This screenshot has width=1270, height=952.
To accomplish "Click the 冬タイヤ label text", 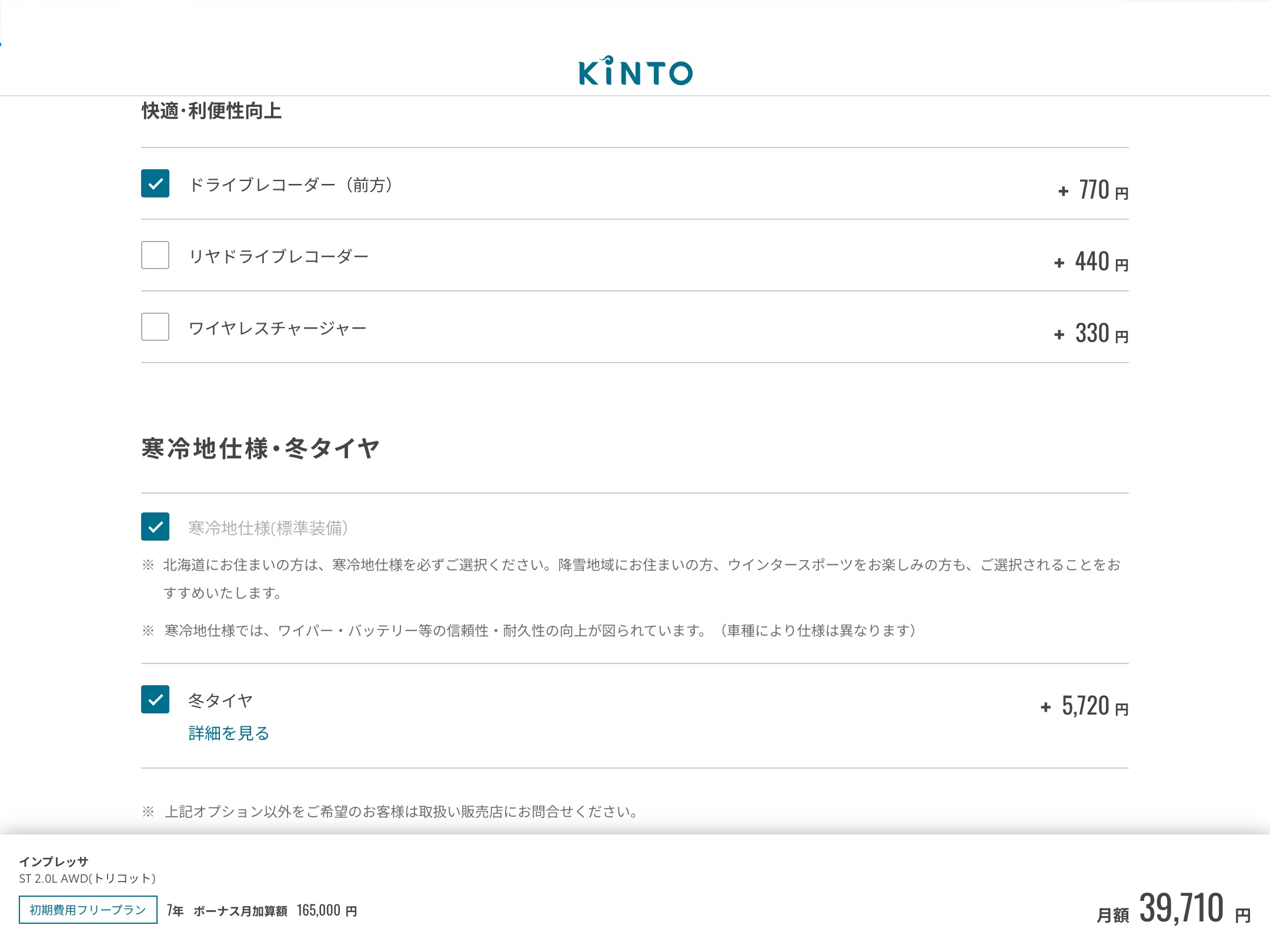I will 220,700.
